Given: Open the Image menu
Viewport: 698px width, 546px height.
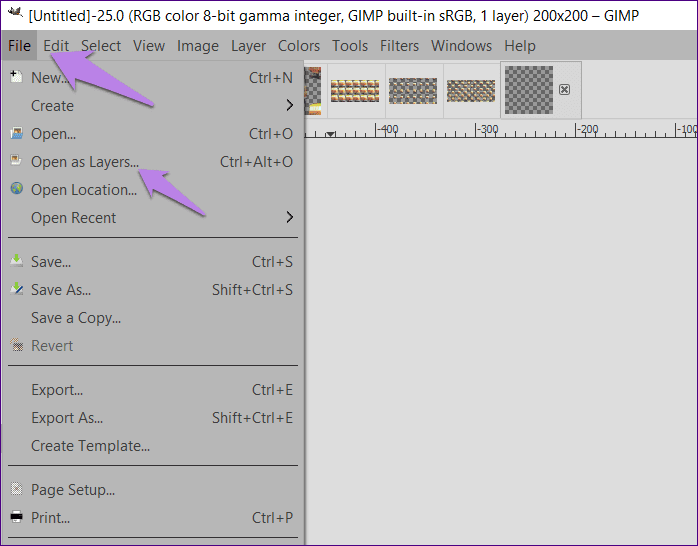Looking at the screenshot, I should click(x=198, y=45).
